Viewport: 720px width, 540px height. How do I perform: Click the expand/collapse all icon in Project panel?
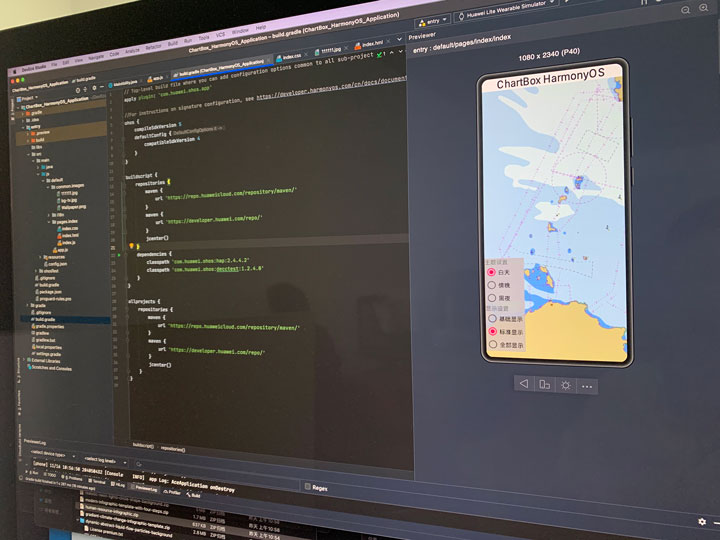pyautogui.click(x=85, y=89)
